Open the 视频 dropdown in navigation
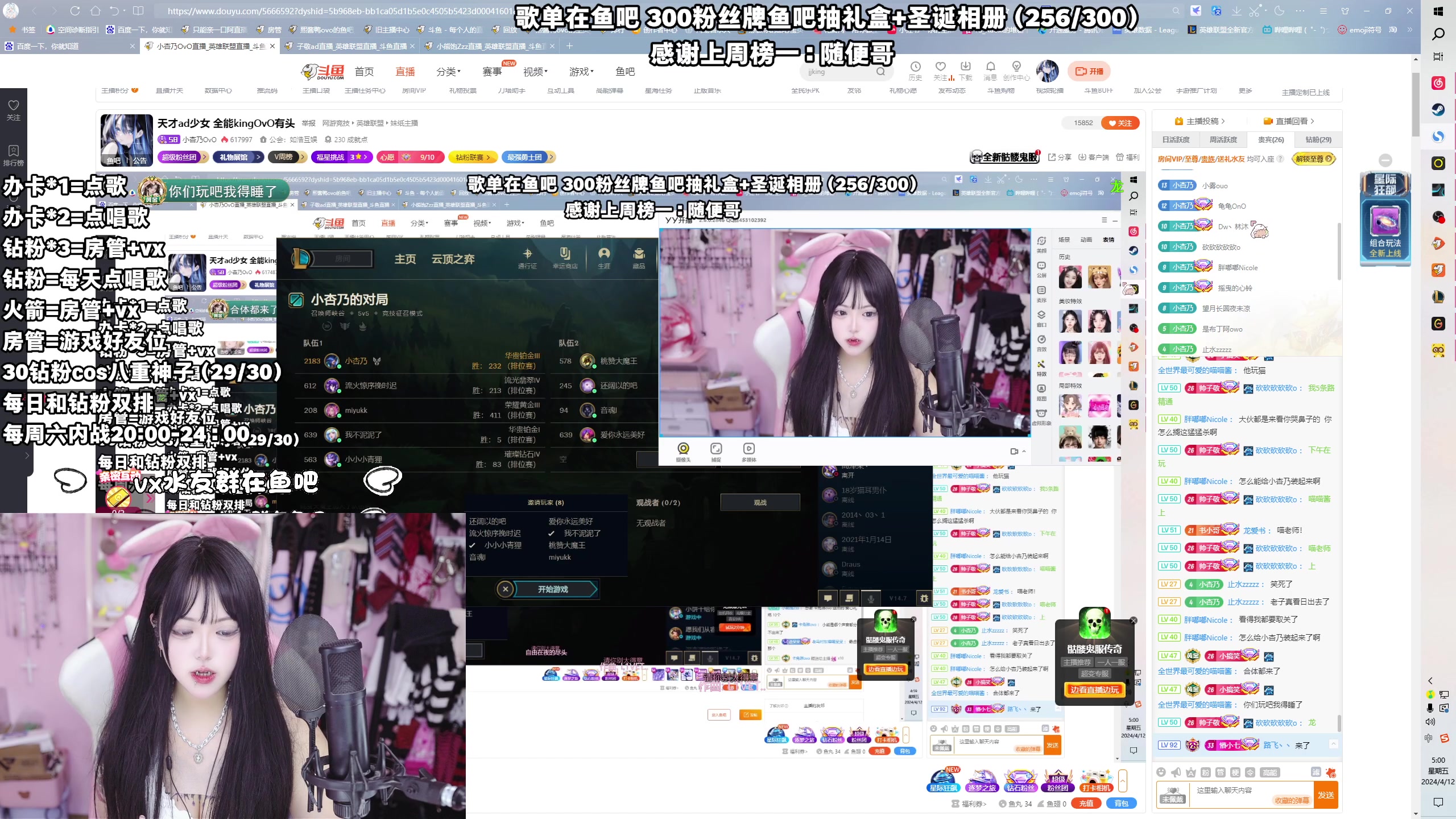This screenshot has height=819, width=1456. click(x=535, y=72)
